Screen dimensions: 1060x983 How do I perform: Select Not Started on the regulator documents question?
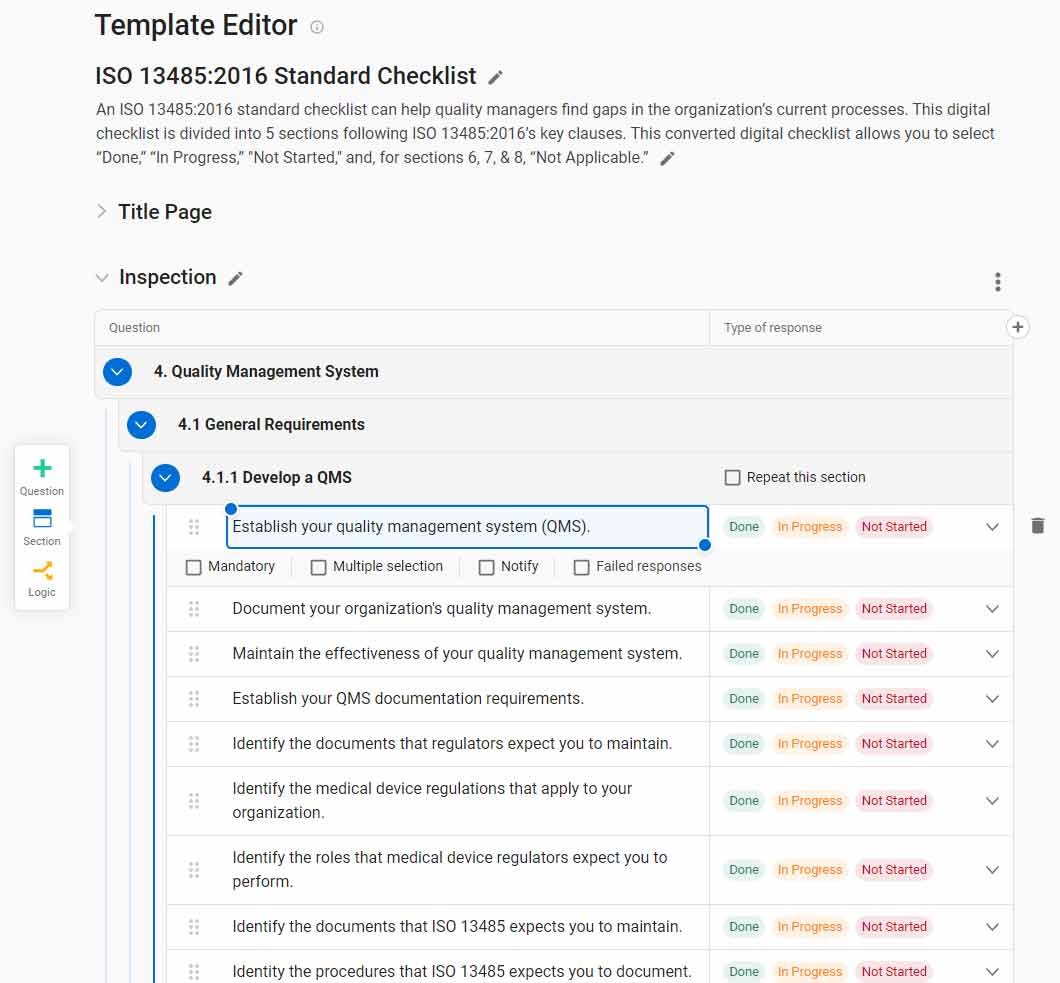[x=893, y=743]
